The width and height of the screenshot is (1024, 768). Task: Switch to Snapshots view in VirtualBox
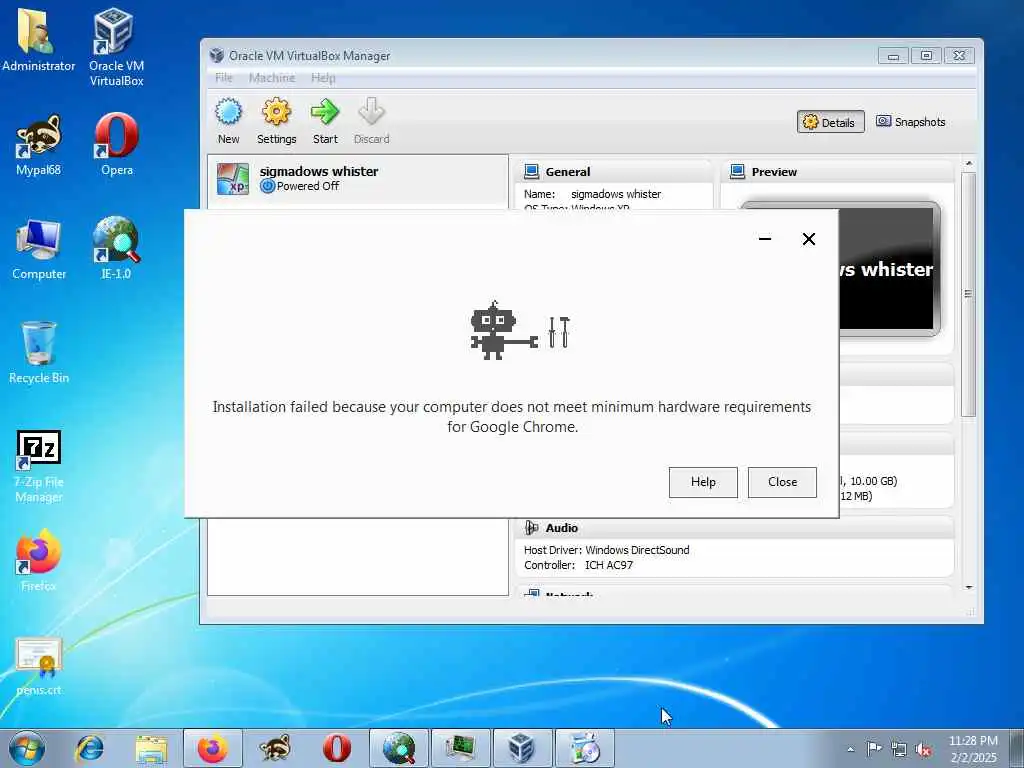tap(910, 122)
